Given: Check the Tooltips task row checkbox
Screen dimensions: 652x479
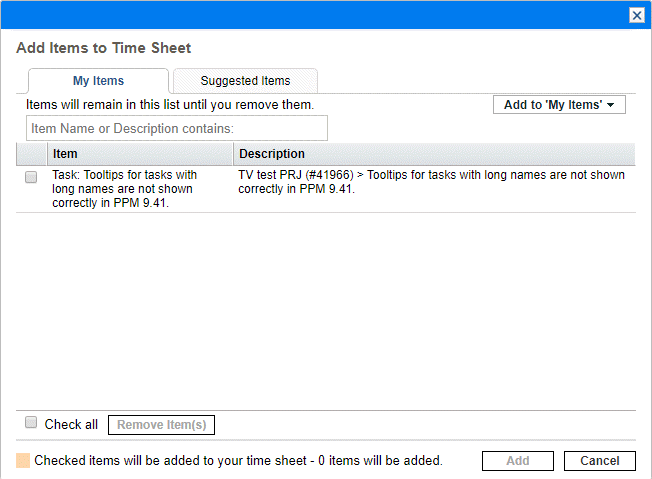Looking at the screenshot, I should point(31,177).
